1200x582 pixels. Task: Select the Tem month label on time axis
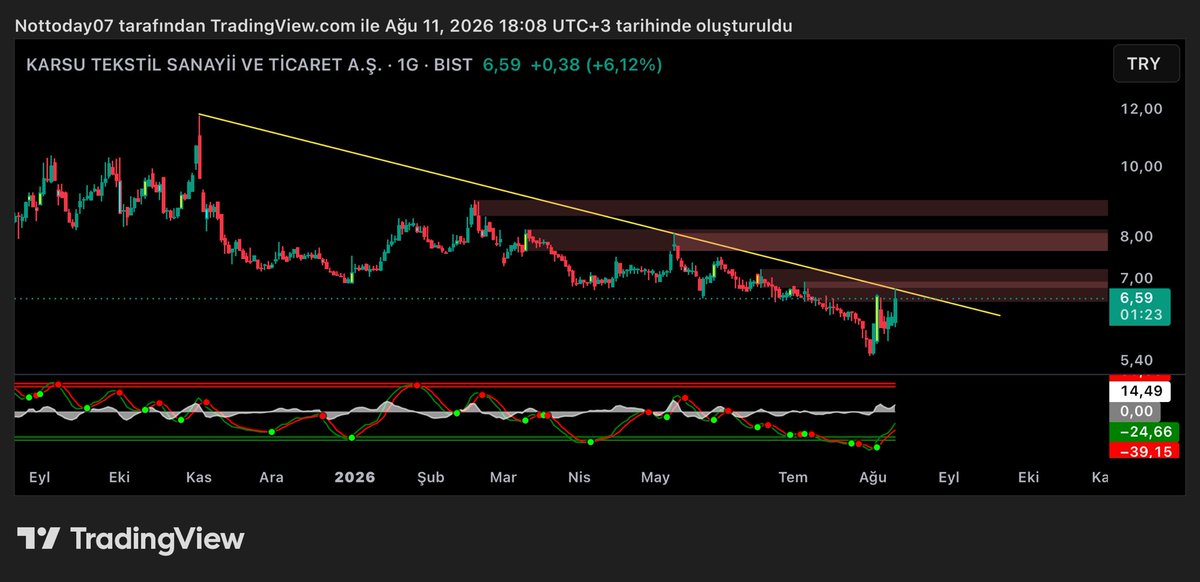pyautogui.click(x=793, y=477)
